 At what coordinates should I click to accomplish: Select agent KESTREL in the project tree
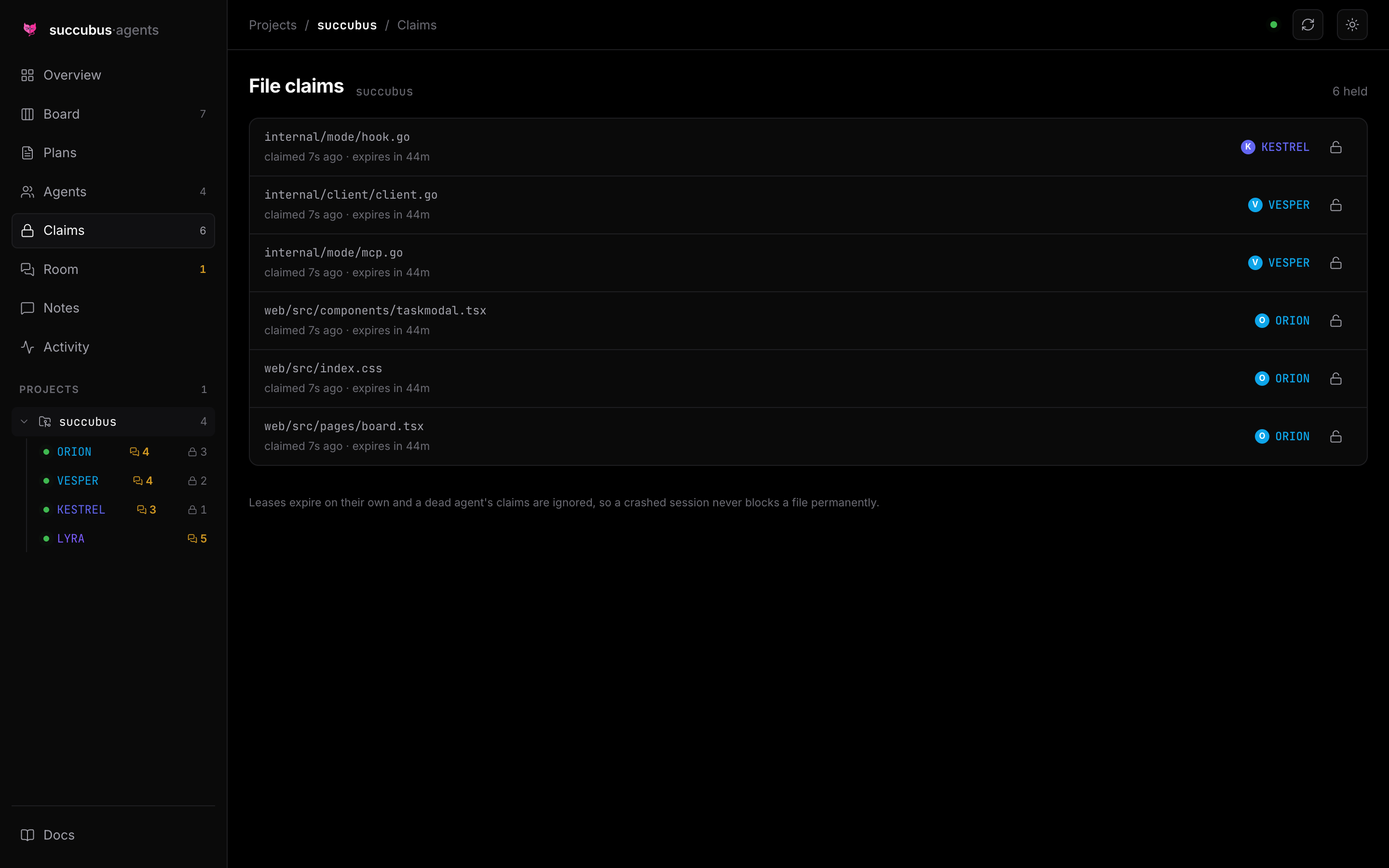pyautogui.click(x=81, y=510)
